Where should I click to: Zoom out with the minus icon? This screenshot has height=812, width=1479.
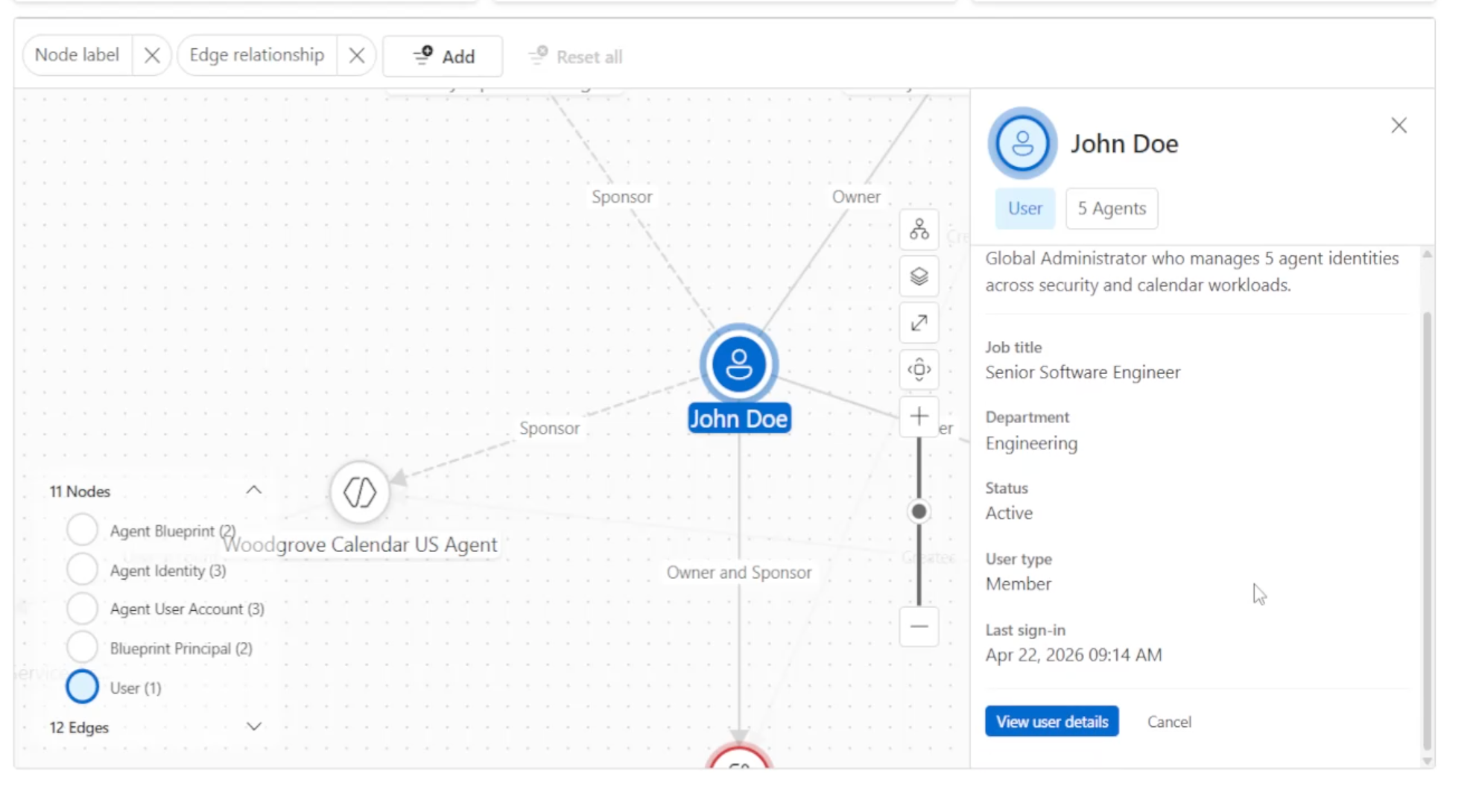tap(919, 627)
